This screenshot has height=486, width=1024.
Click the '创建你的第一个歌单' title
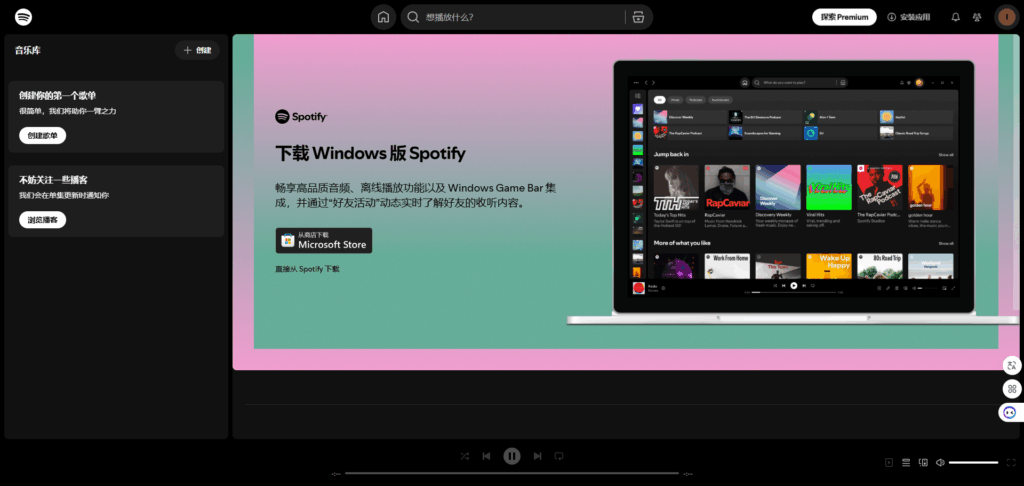[x=57, y=95]
